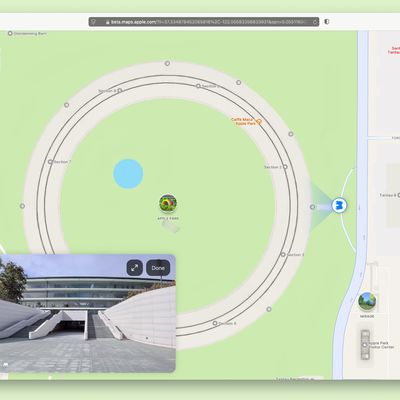This screenshot has height=400, width=400.
Task: Click the lock icon in the address bar
Action: click(107, 22)
